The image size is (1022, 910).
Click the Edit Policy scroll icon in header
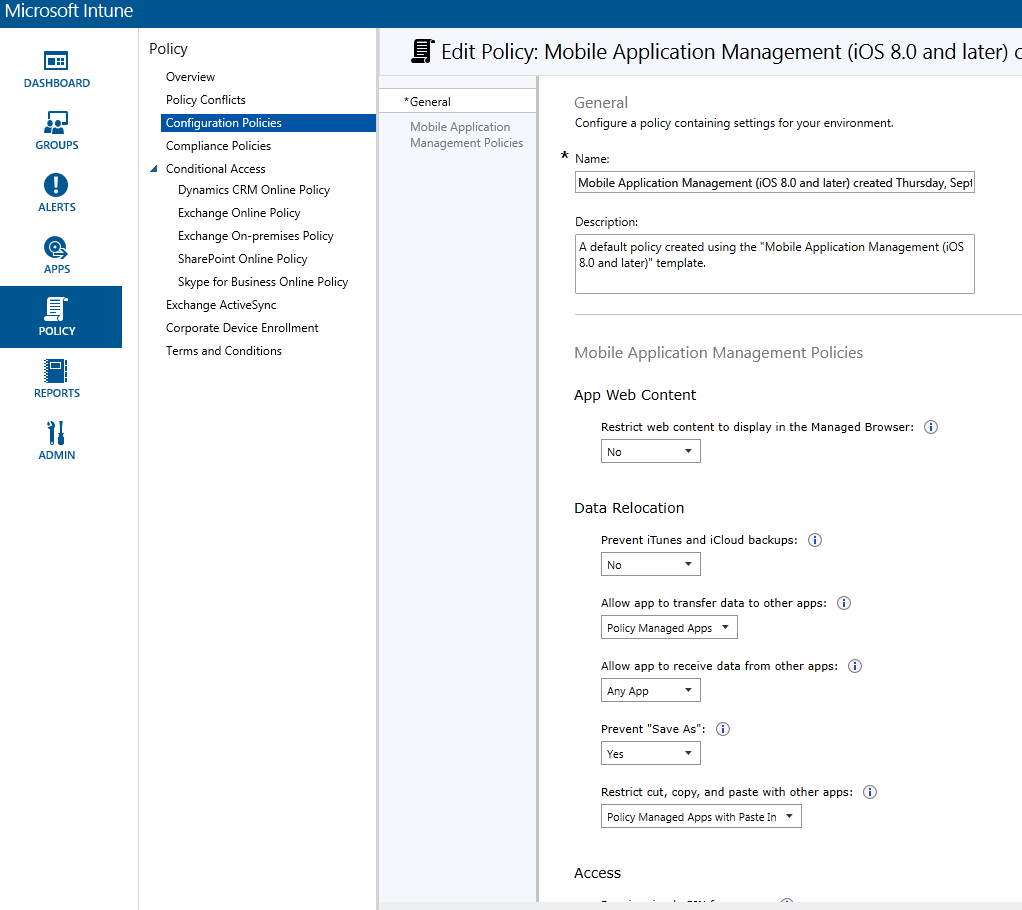[422, 51]
